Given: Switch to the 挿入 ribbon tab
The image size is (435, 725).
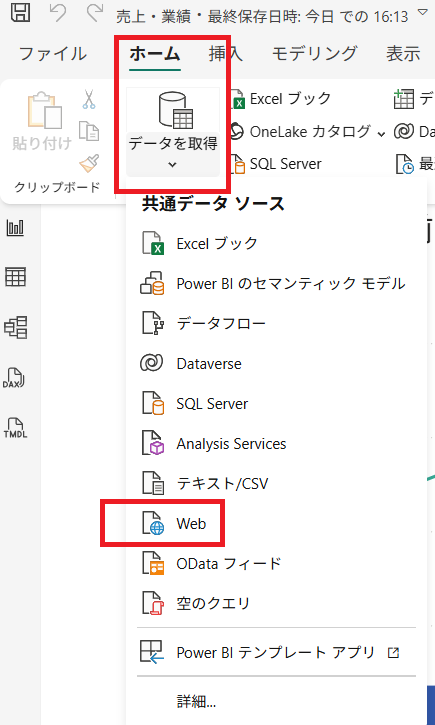Looking at the screenshot, I should click(226, 54).
